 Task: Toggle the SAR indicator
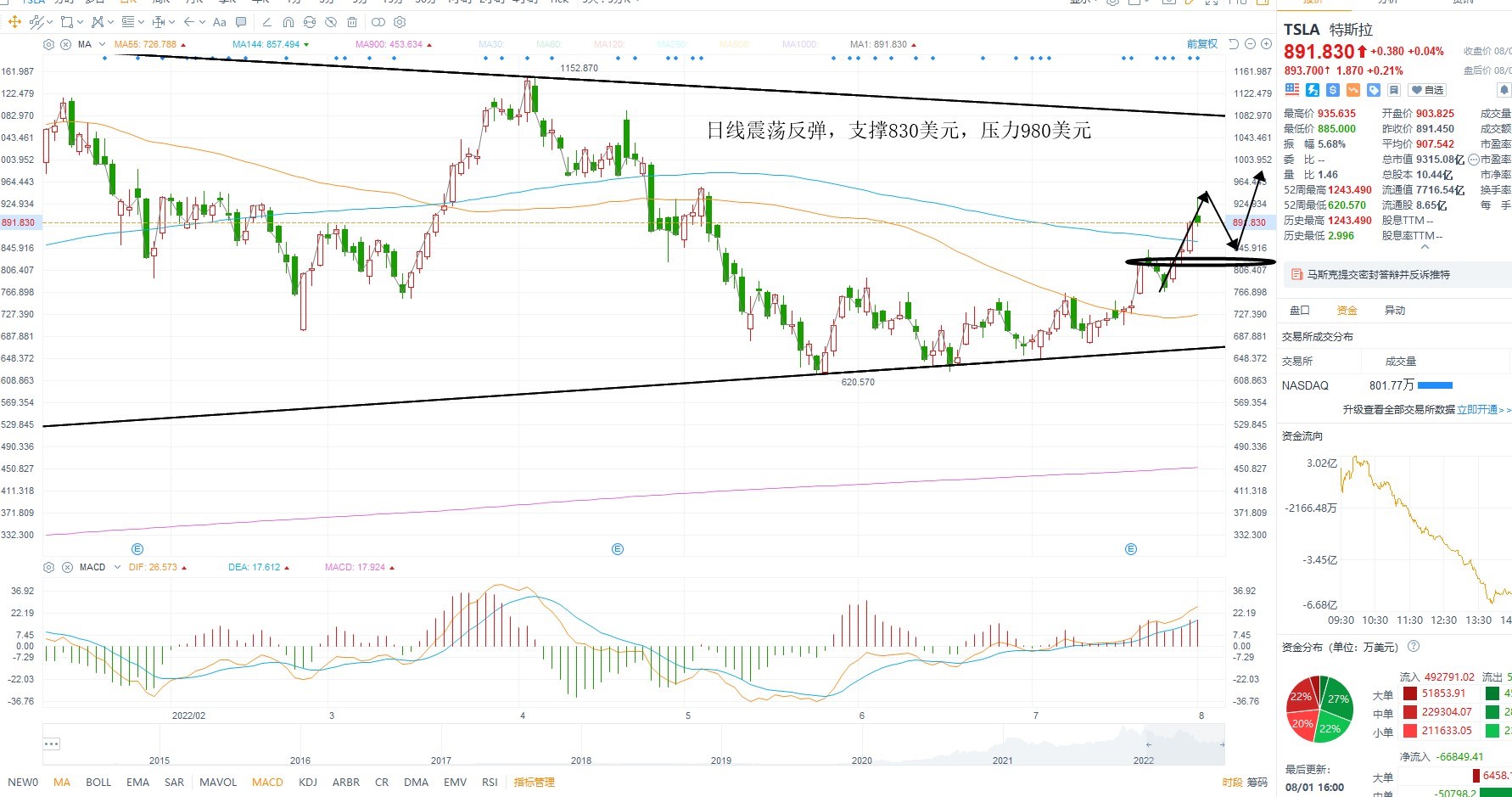[x=174, y=783]
